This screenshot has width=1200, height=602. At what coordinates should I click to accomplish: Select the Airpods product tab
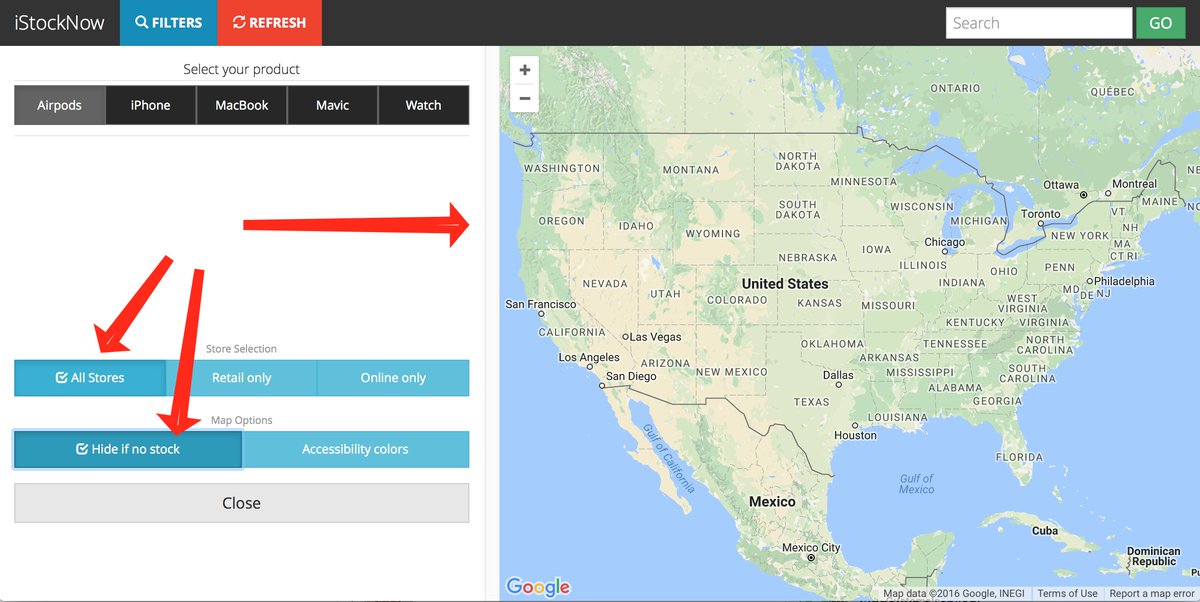tap(60, 105)
